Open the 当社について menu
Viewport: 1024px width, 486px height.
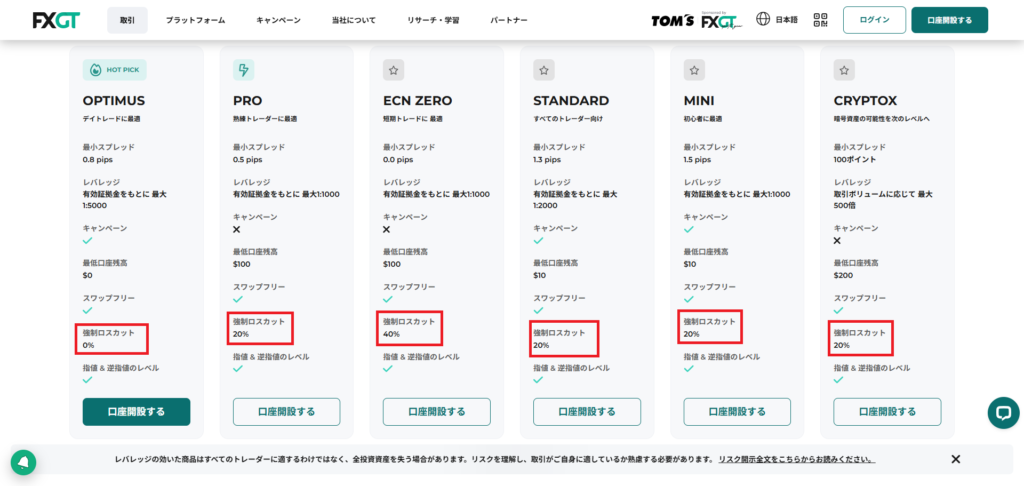[x=353, y=20]
